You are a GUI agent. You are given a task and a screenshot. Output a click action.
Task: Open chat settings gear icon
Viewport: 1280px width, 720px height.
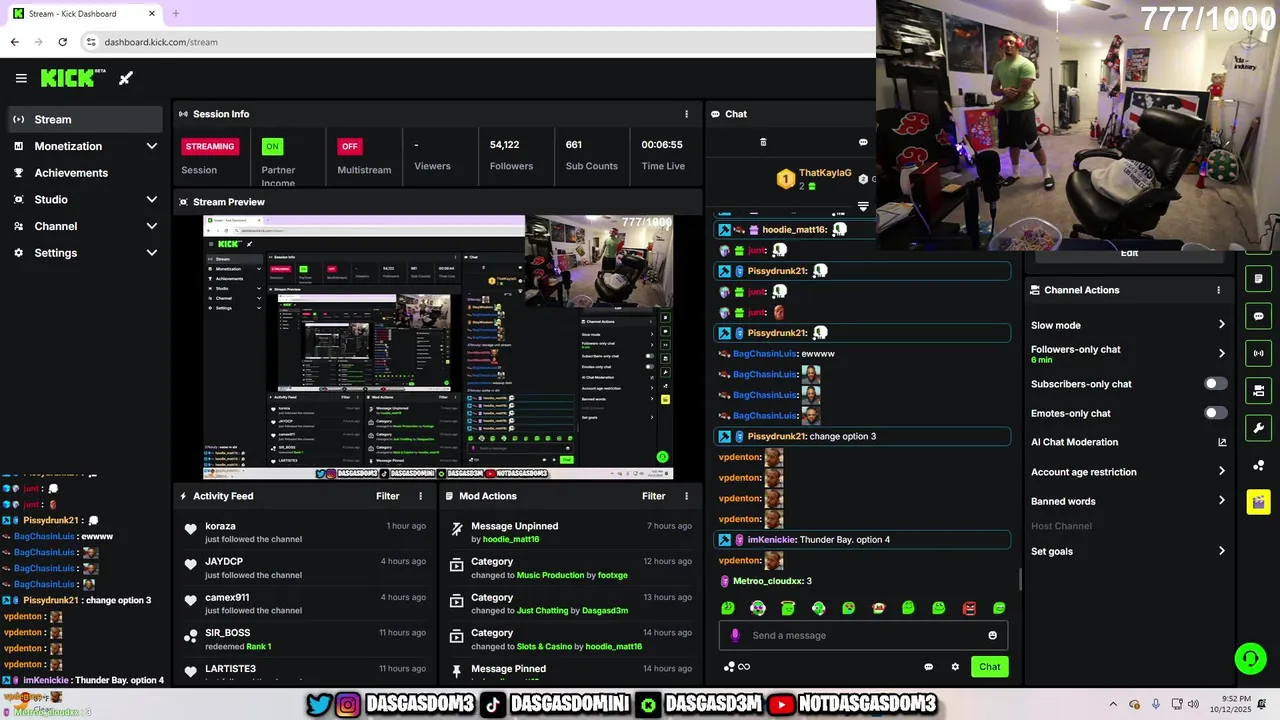click(x=955, y=667)
